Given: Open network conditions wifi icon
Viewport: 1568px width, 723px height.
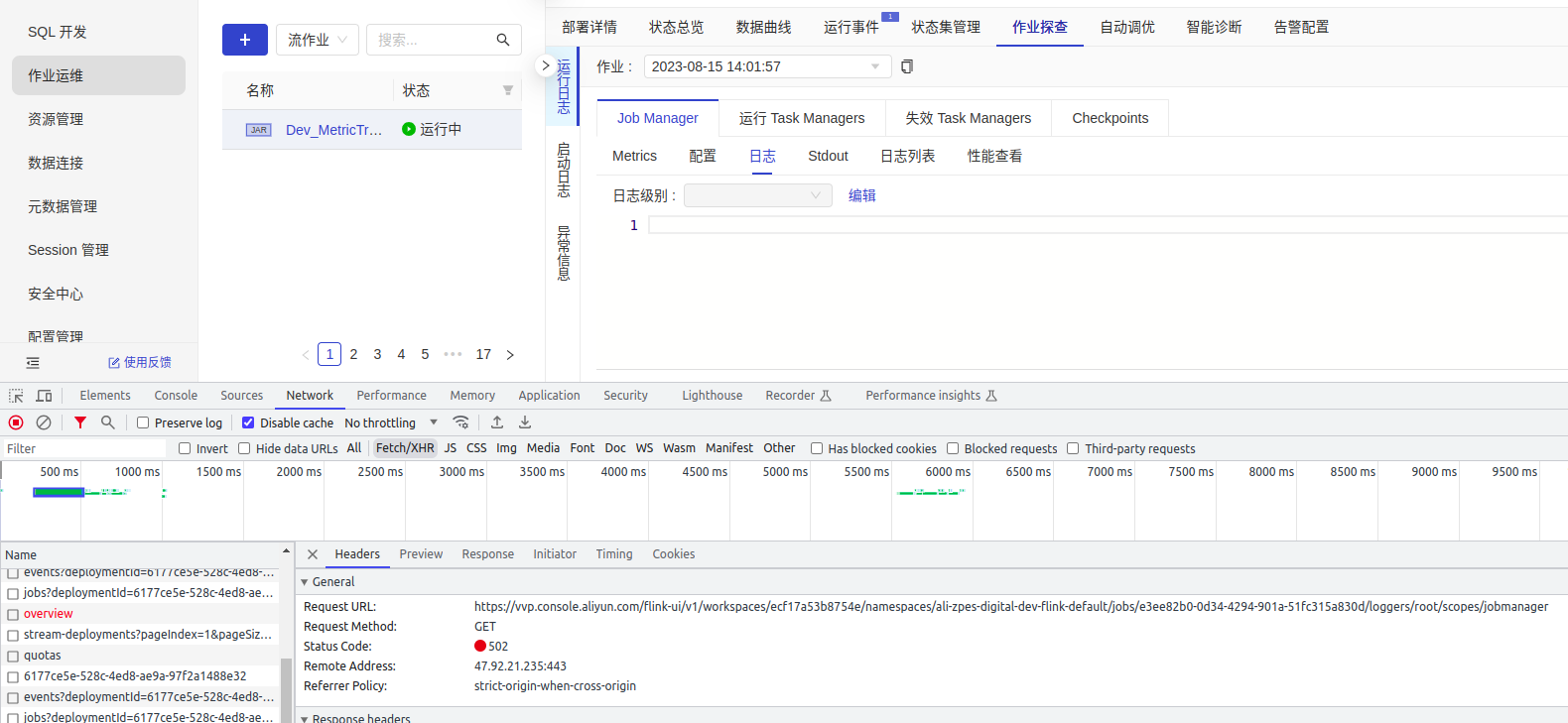Looking at the screenshot, I should coord(460,422).
